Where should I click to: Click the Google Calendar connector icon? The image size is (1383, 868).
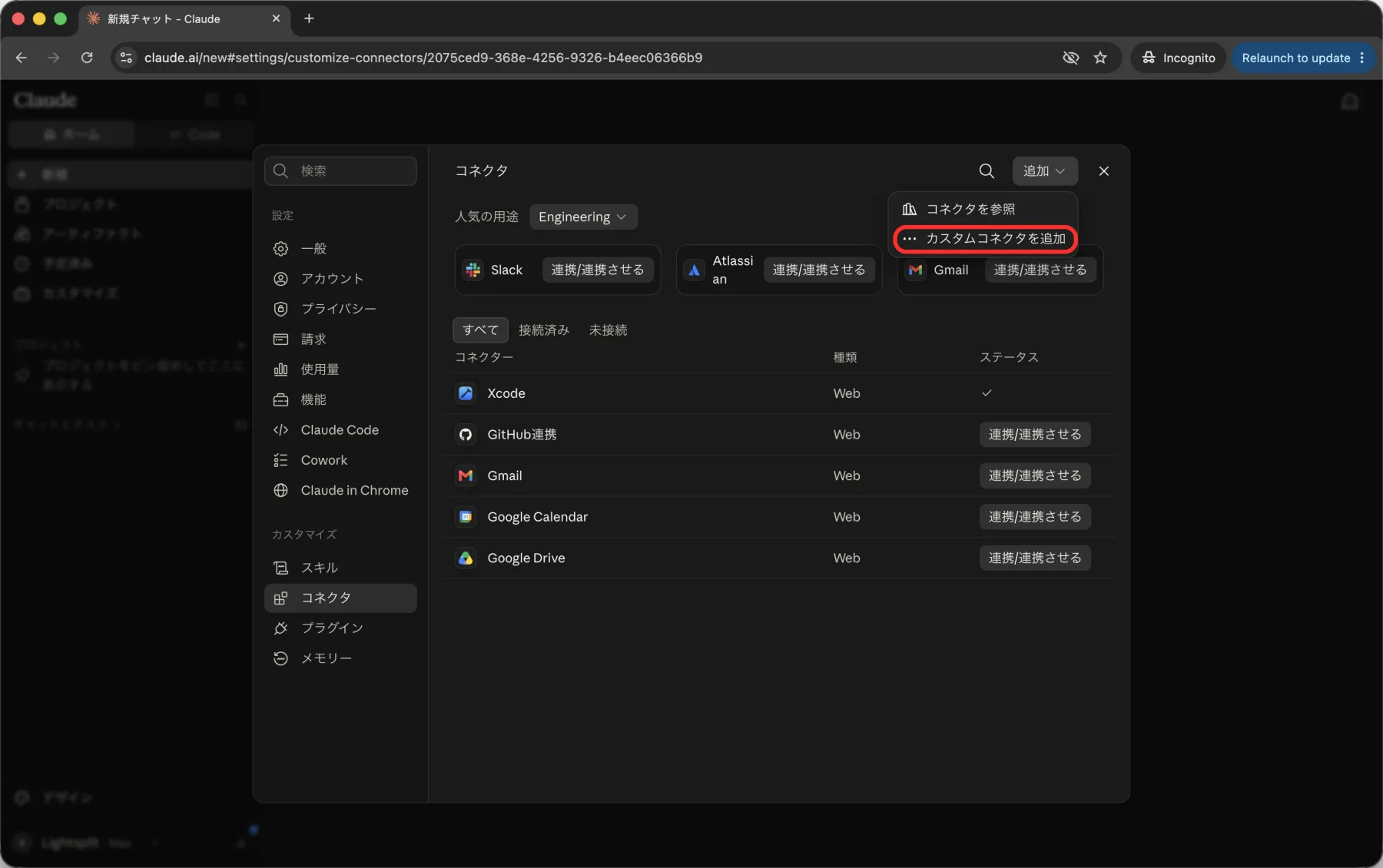point(466,517)
